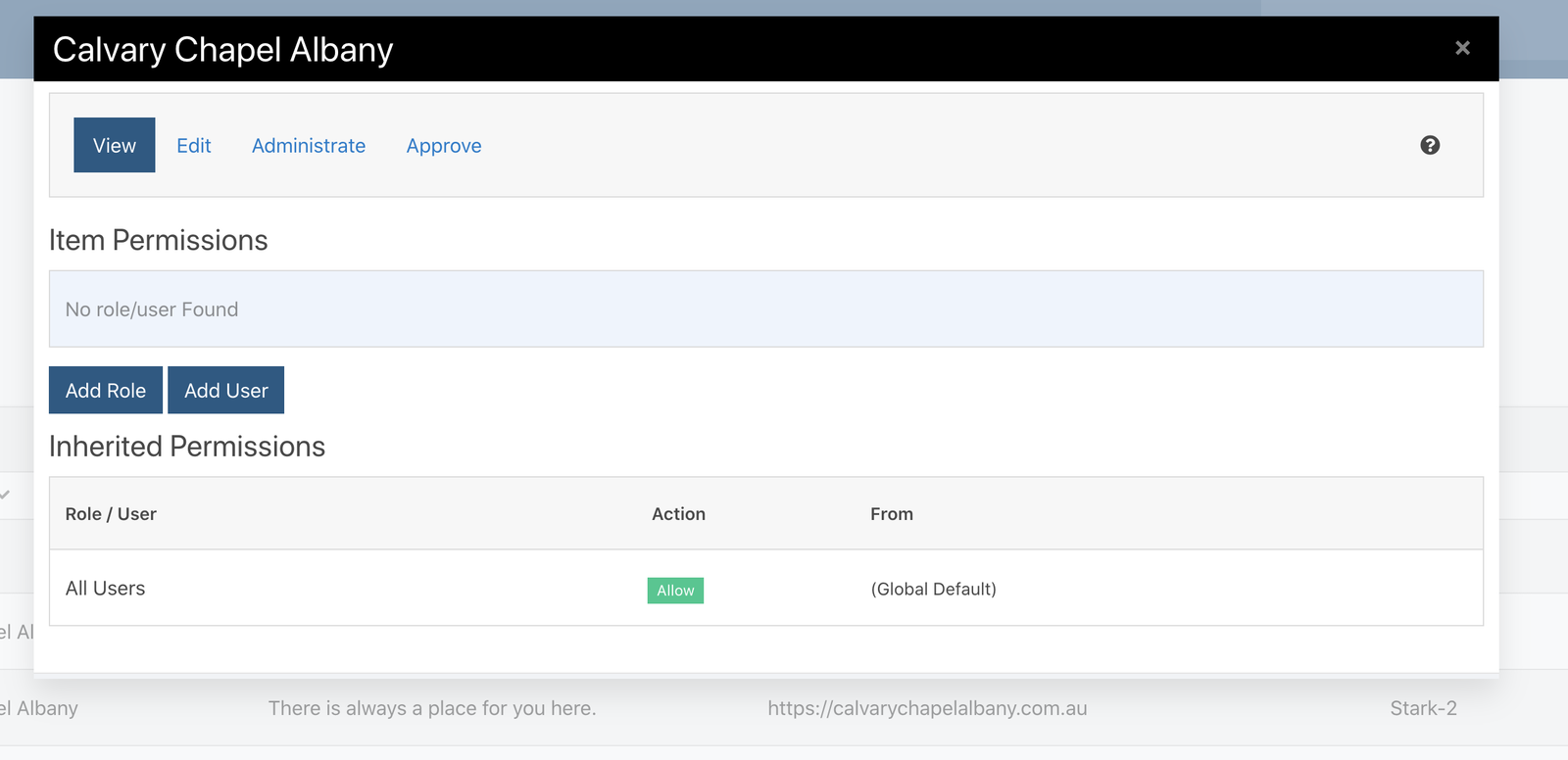Click the Action column header
This screenshot has height=760, width=1568.
[x=678, y=514]
